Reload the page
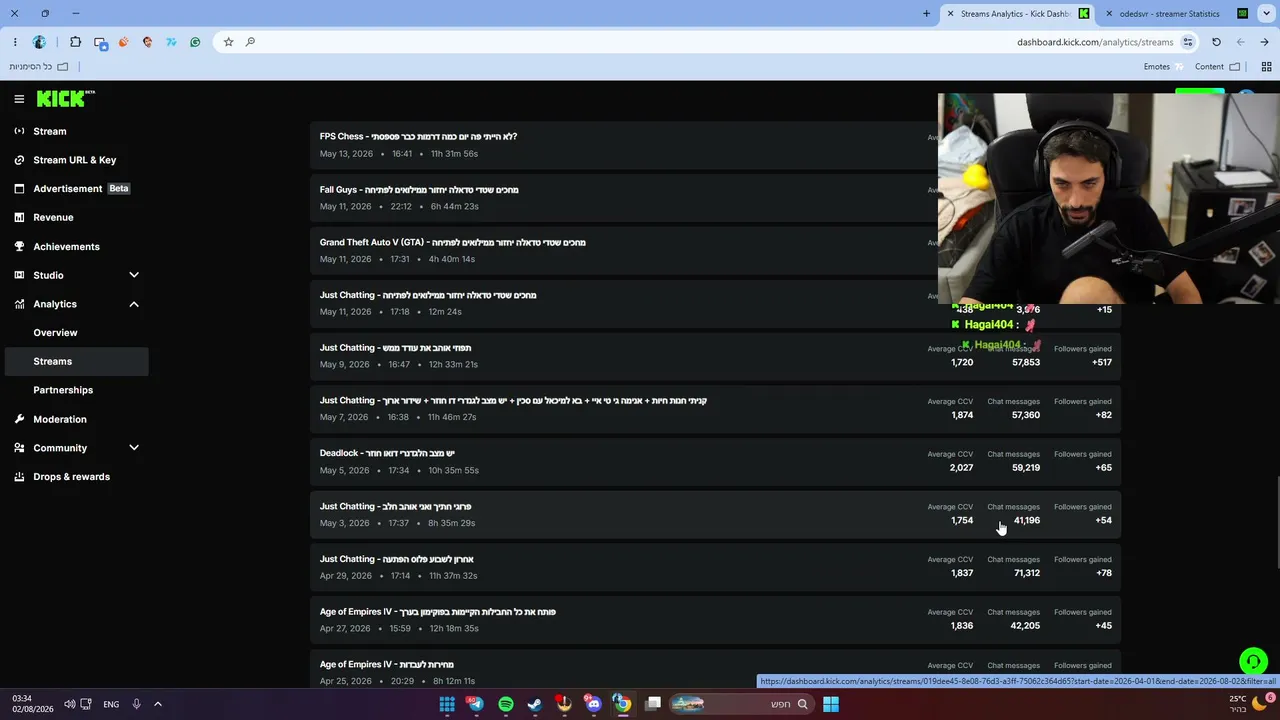The height and width of the screenshot is (720, 1280). pos(1216,42)
